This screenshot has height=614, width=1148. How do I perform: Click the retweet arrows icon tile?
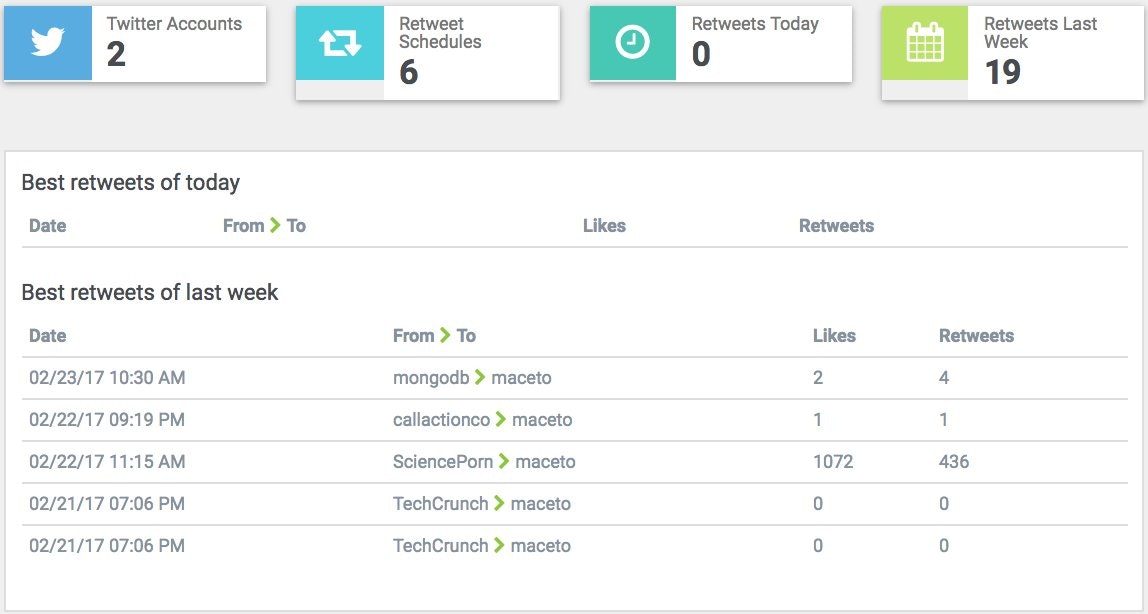pos(339,43)
